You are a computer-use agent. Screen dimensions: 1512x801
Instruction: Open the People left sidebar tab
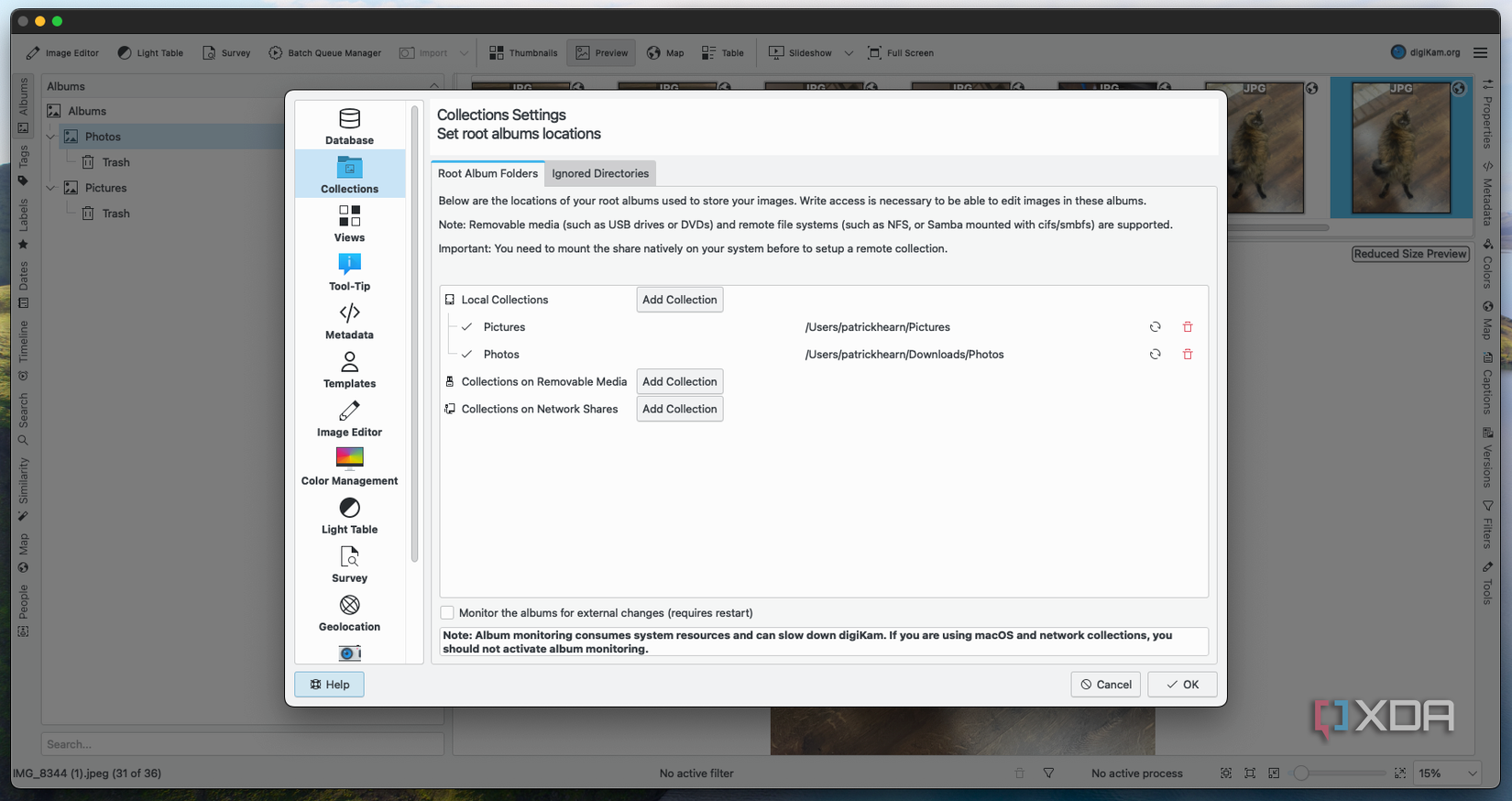23,610
